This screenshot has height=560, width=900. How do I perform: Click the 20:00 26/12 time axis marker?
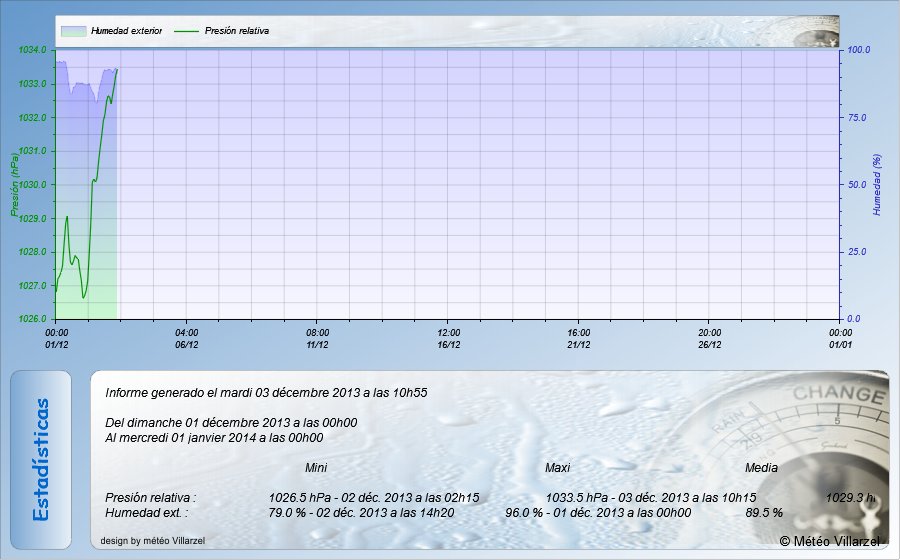(x=709, y=338)
